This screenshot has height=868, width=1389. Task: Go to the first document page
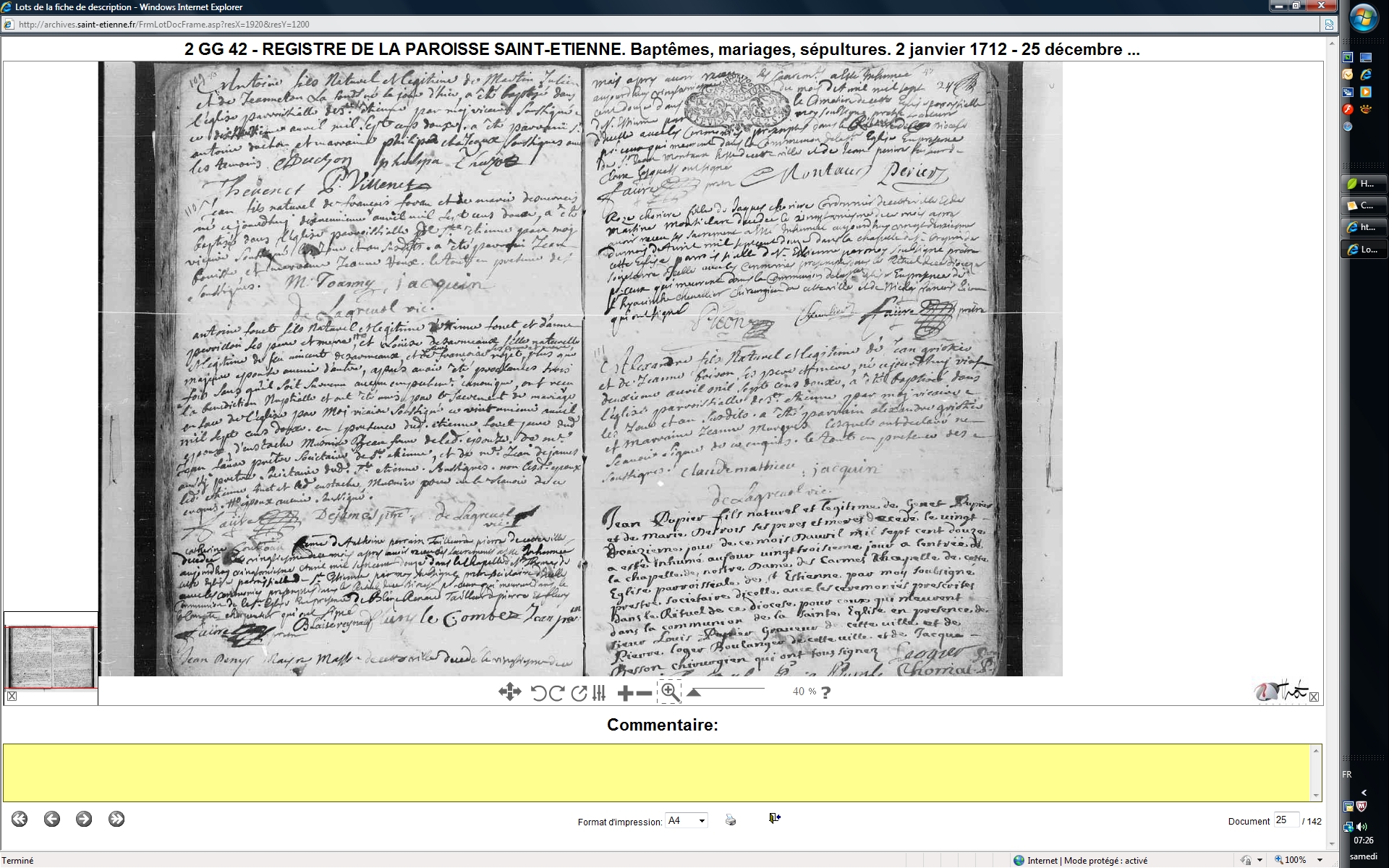(20, 819)
